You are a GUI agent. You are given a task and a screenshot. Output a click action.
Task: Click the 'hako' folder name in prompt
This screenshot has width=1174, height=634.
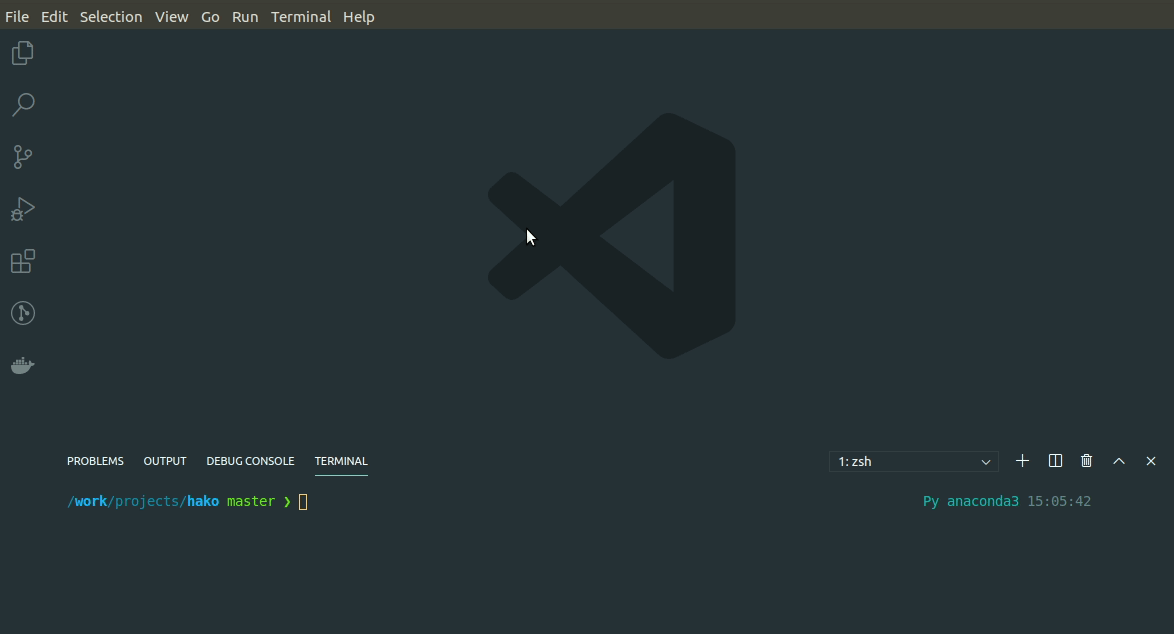pyautogui.click(x=203, y=502)
